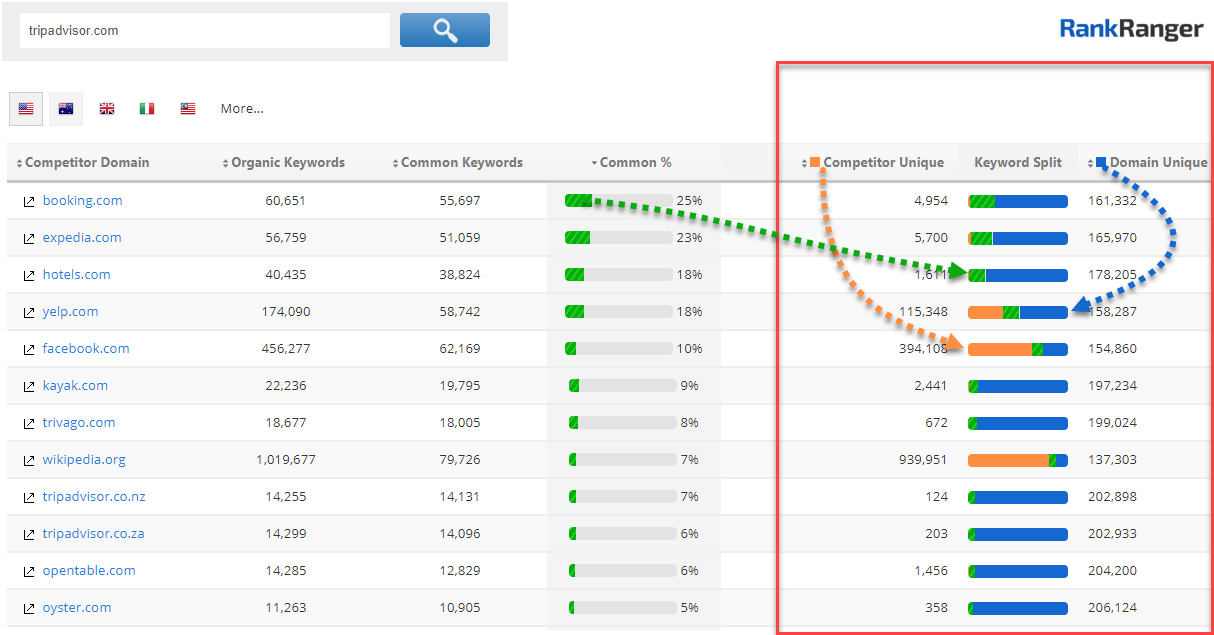Click the keyword split bar for wikipedia.org
1214x635 pixels.
(x=1017, y=460)
